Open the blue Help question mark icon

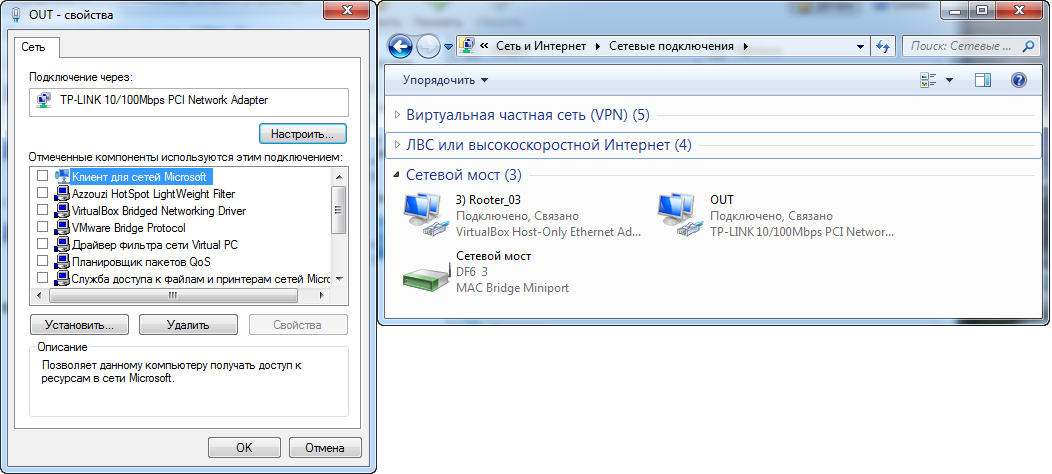[1018, 81]
